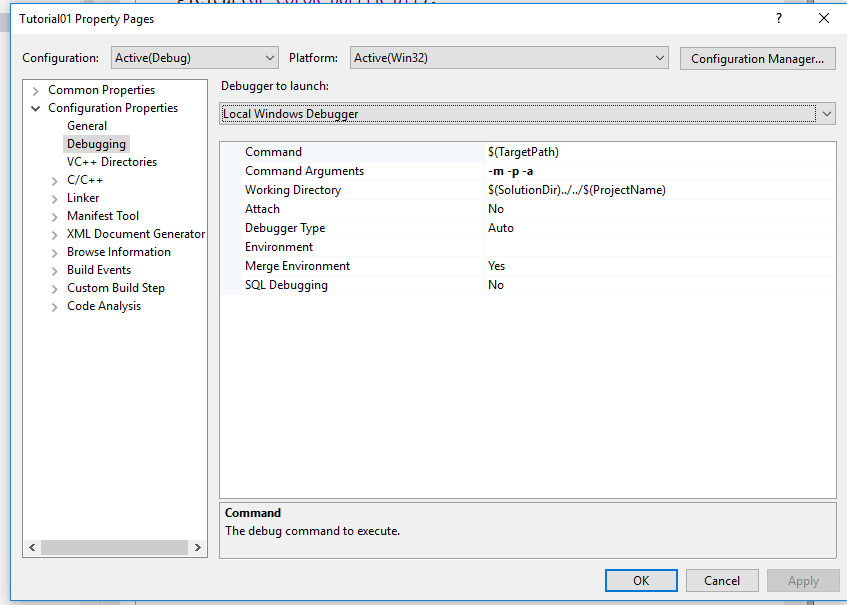This screenshot has height=605, width=847.
Task: Click the tree horizontal scrollbar thumb
Action: [x=115, y=547]
